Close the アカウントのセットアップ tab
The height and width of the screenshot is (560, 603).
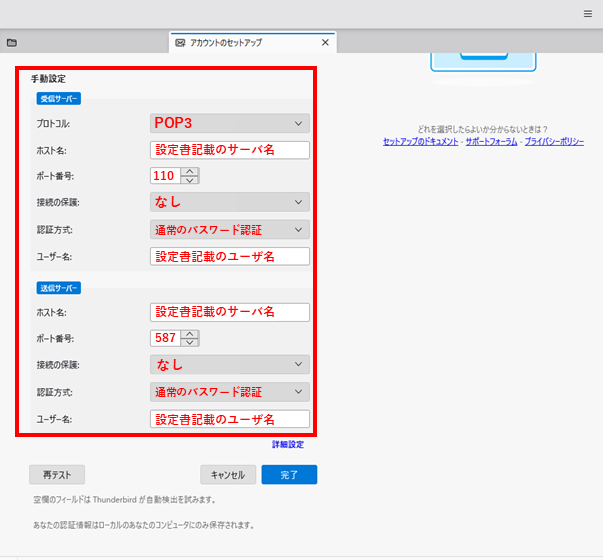(325, 43)
